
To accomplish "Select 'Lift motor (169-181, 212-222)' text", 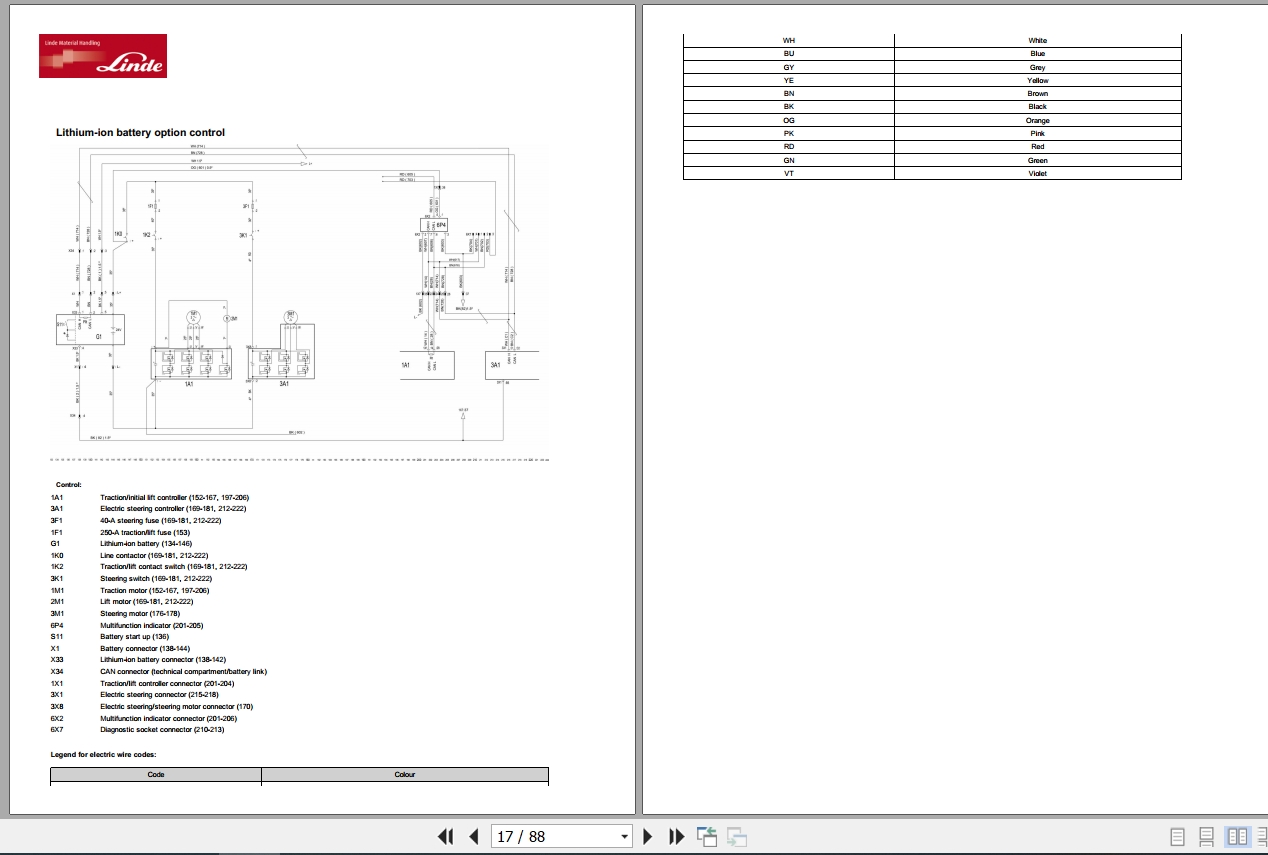I will 146,602.
